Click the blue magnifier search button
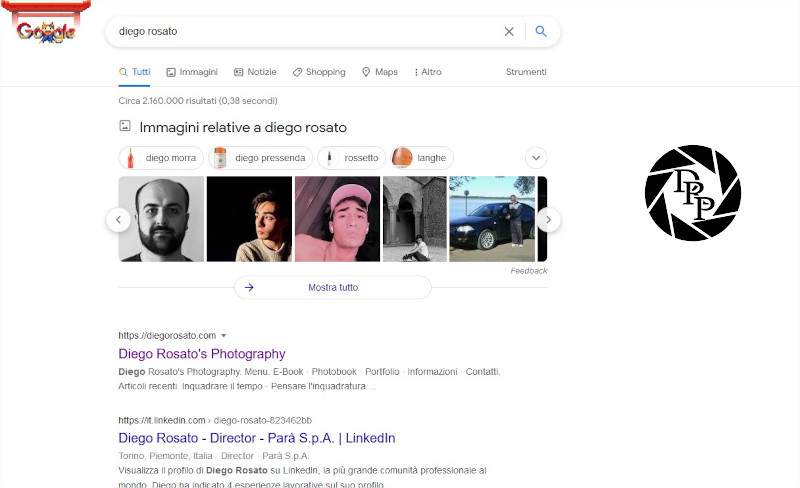Viewport: 800px width, 488px height. click(x=541, y=31)
